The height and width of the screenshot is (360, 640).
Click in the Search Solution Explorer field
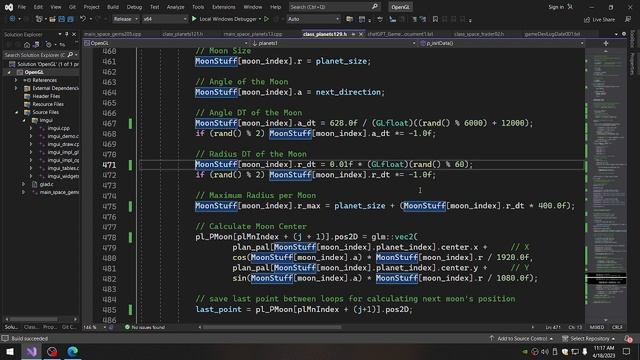[x=34, y=55]
